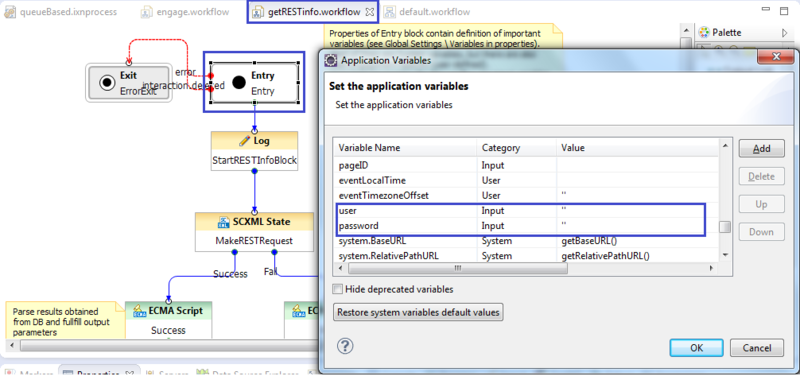Click the variables table vertical scrollbar thumb
Image resolution: width=800 pixels, height=376 pixels.
coord(725,227)
